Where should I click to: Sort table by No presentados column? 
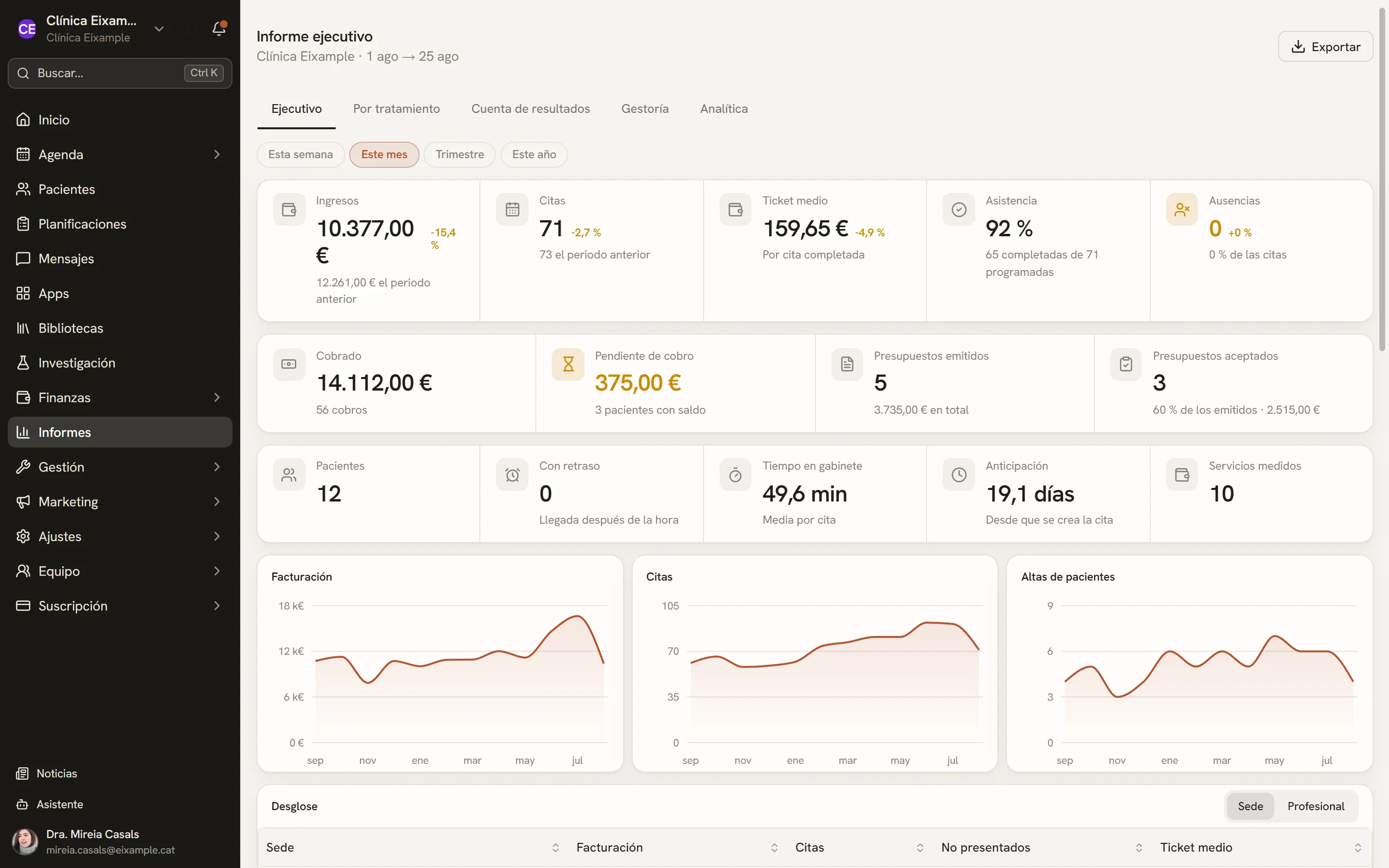coord(1042,847)
